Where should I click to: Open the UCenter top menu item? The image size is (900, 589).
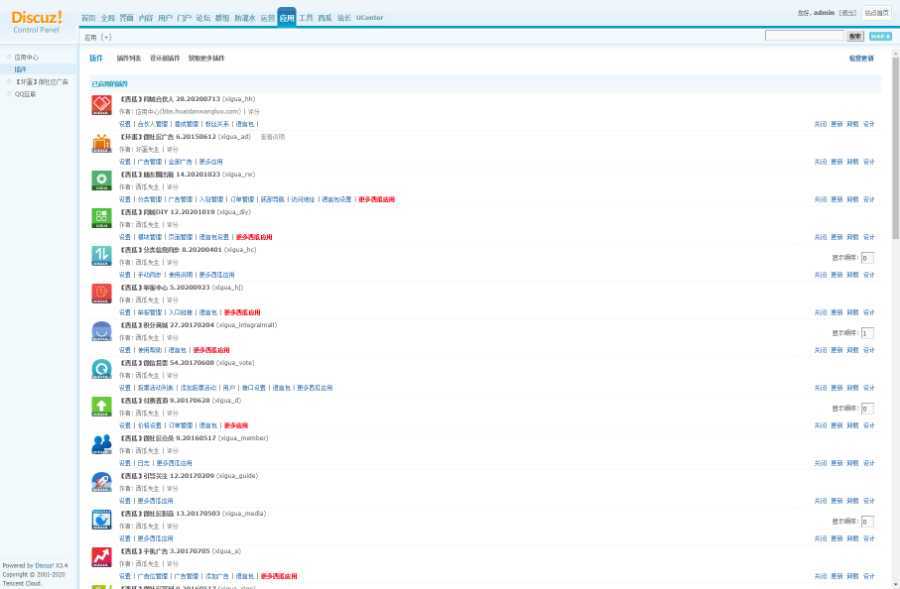coord(369,18)
